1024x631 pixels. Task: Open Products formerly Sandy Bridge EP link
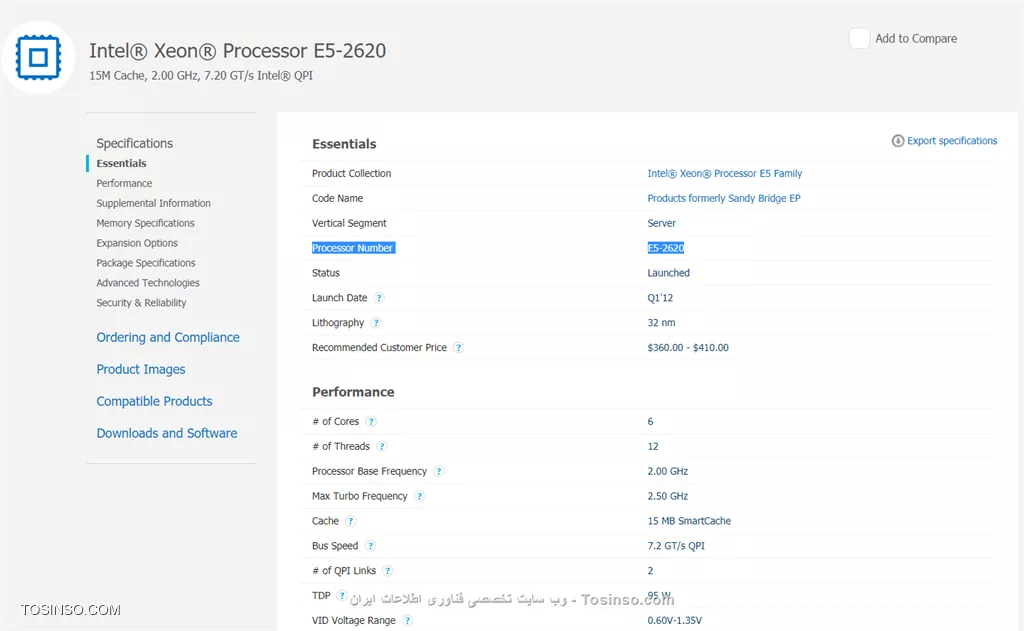tap(724, 198)
